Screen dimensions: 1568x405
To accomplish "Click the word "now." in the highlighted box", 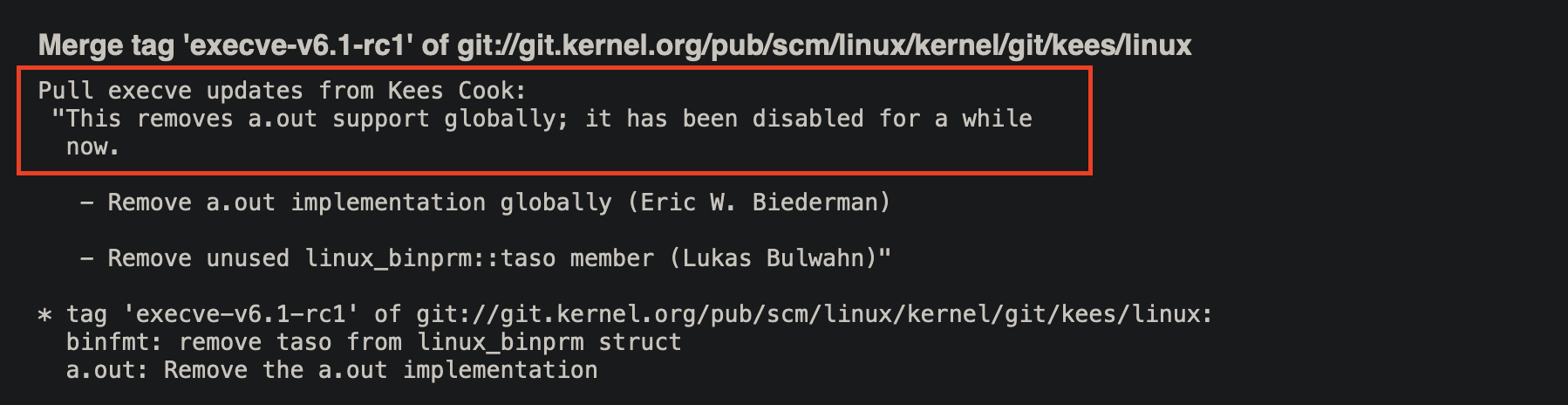I will pos(92,147).
